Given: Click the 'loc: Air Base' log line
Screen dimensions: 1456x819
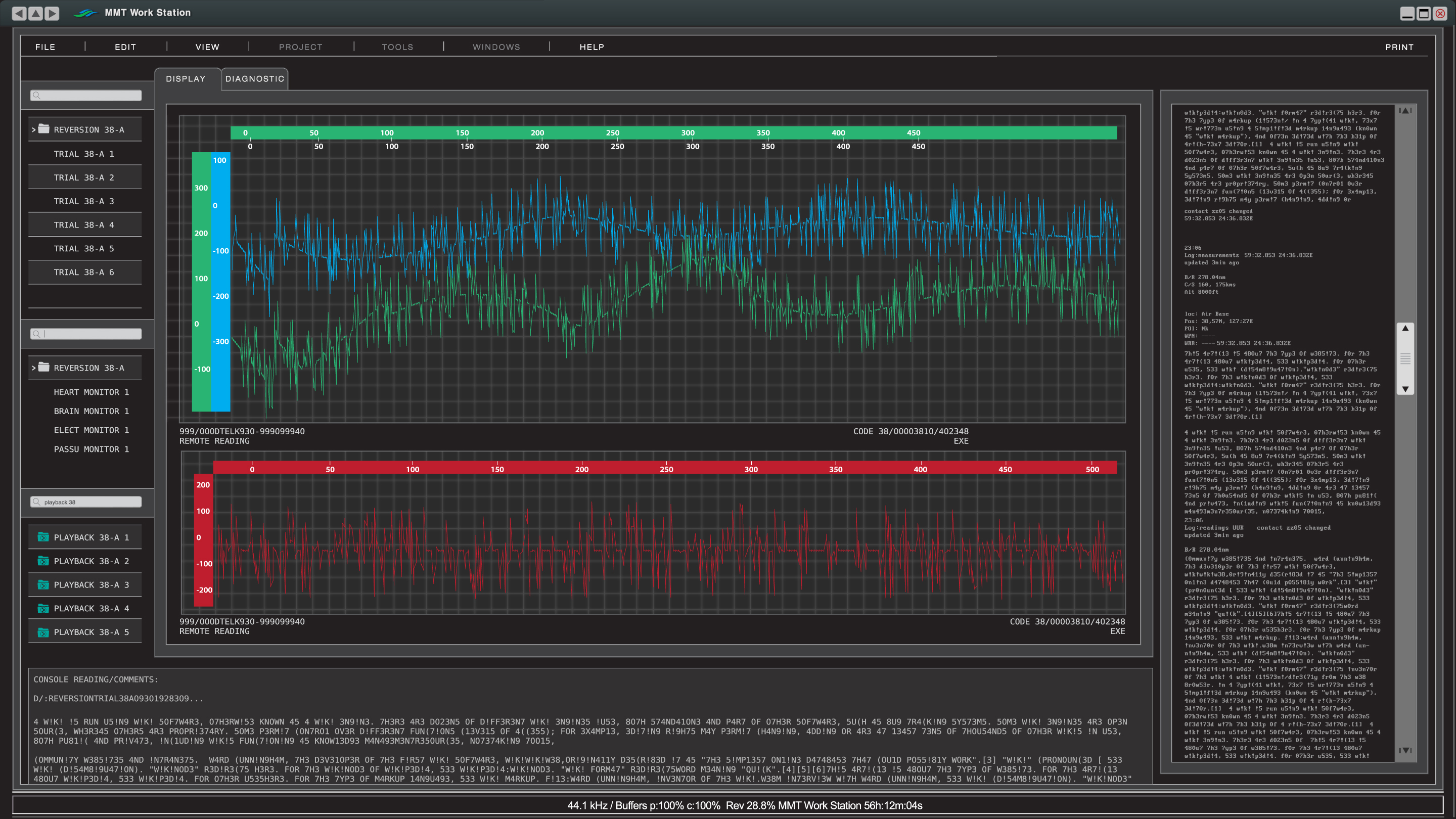Looking at the screenshot, I should [1206, 313].
